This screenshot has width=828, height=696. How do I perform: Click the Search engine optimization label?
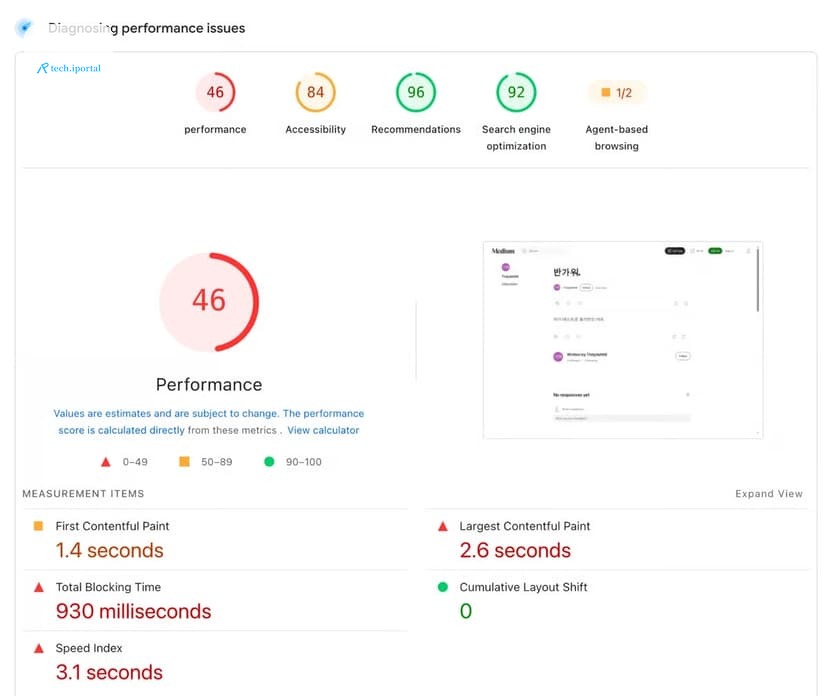click(x=516, y=138)
